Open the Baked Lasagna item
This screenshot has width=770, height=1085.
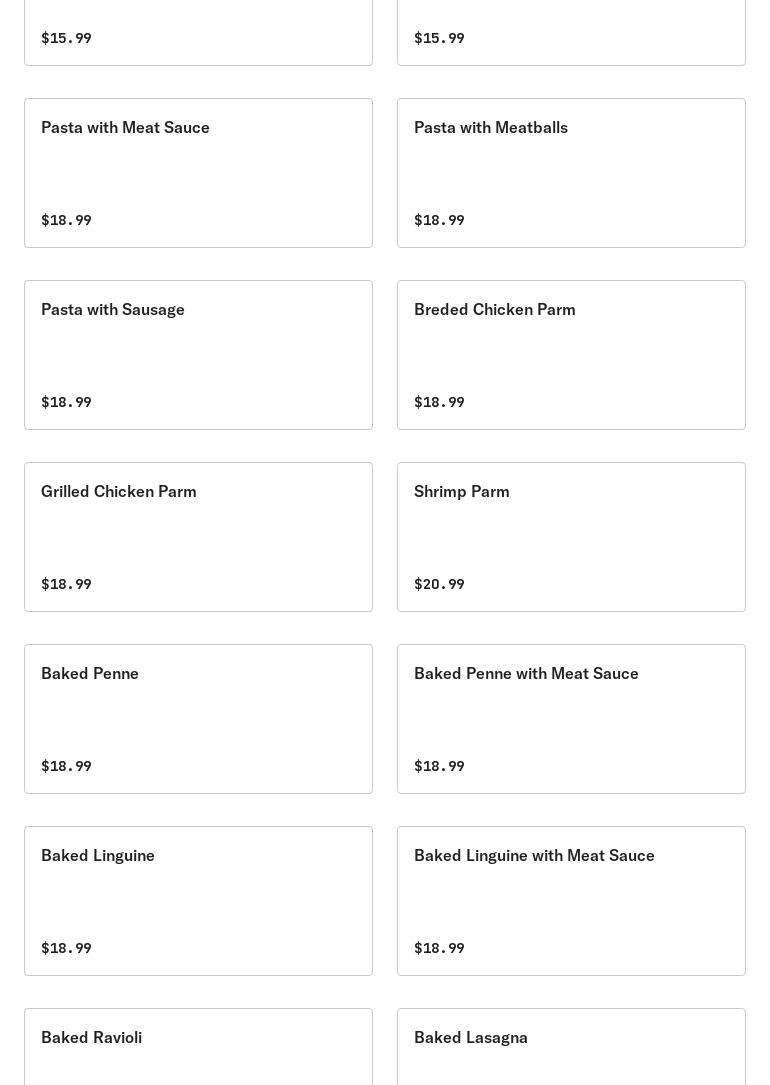470,1038
